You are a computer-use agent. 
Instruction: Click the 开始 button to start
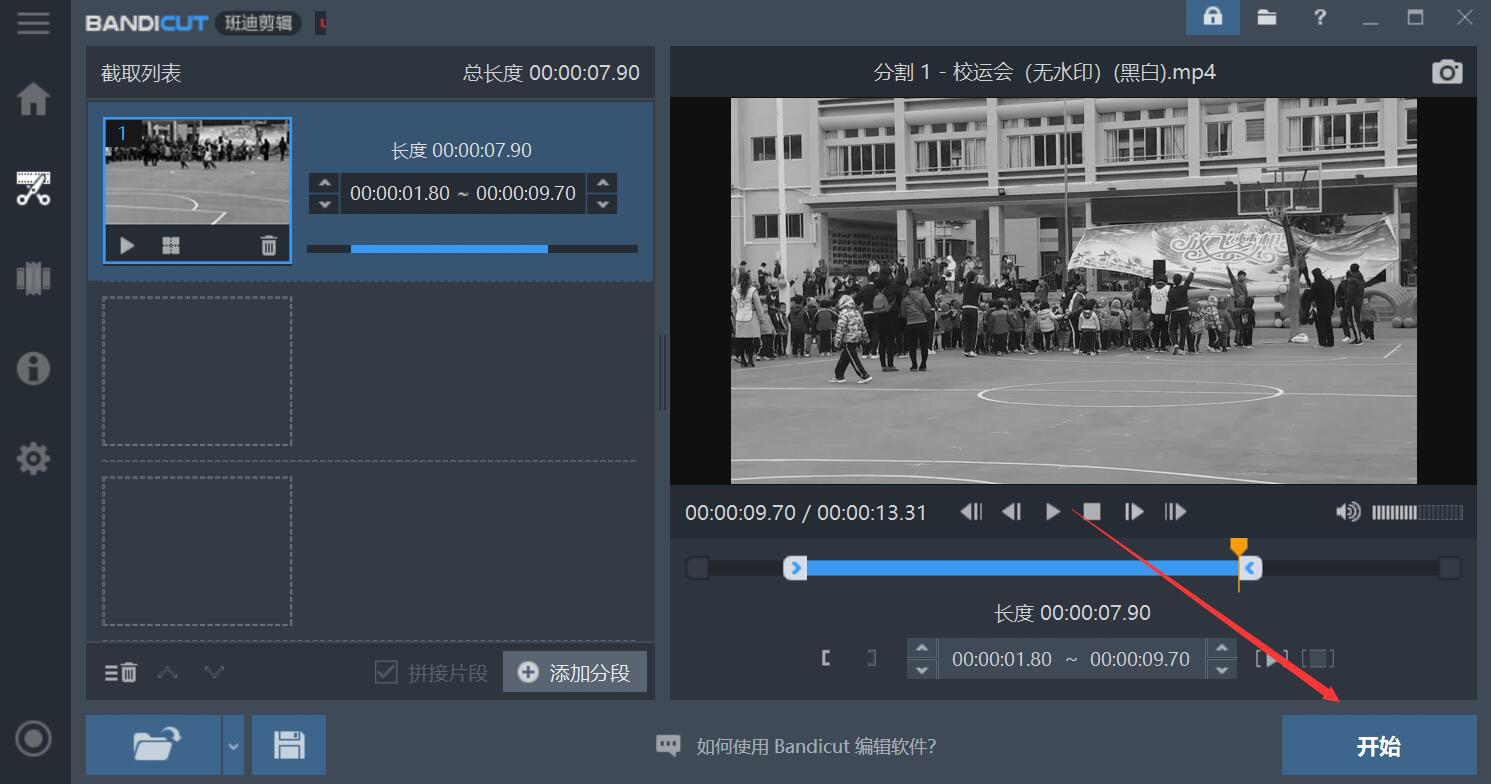[x=1379, y=746]
